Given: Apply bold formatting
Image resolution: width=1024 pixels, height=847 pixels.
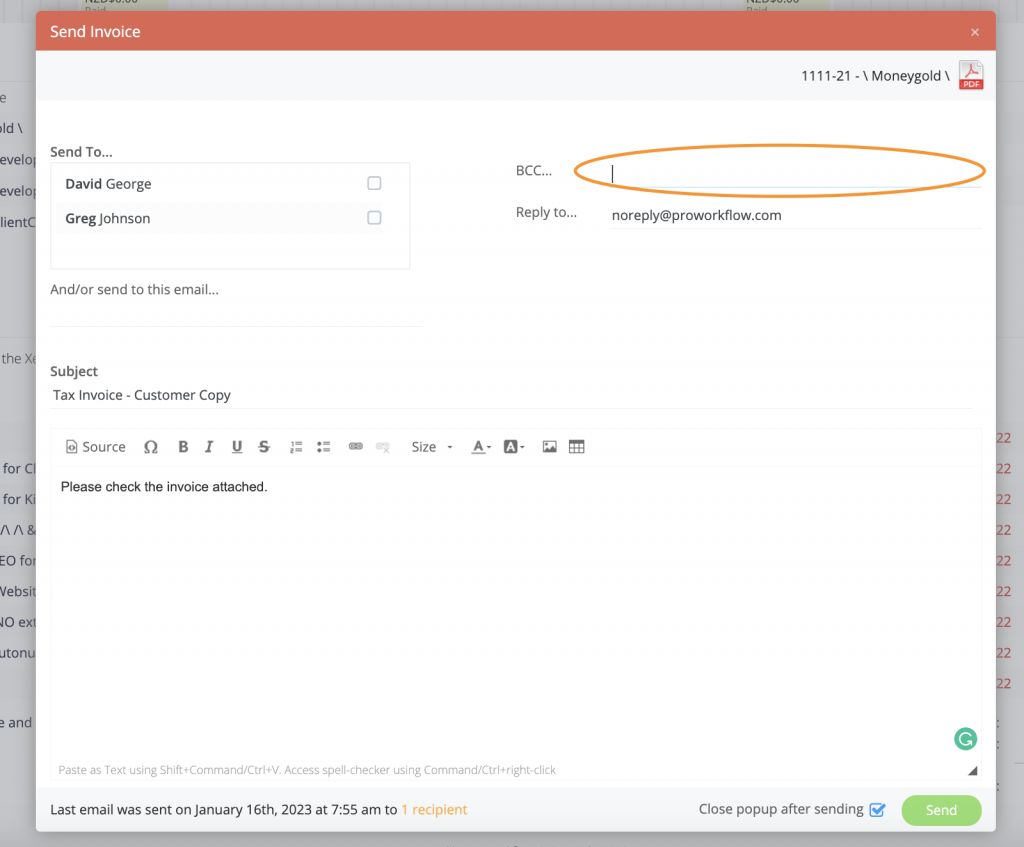Looking at the screenshot, I should (x=183, y=447).
